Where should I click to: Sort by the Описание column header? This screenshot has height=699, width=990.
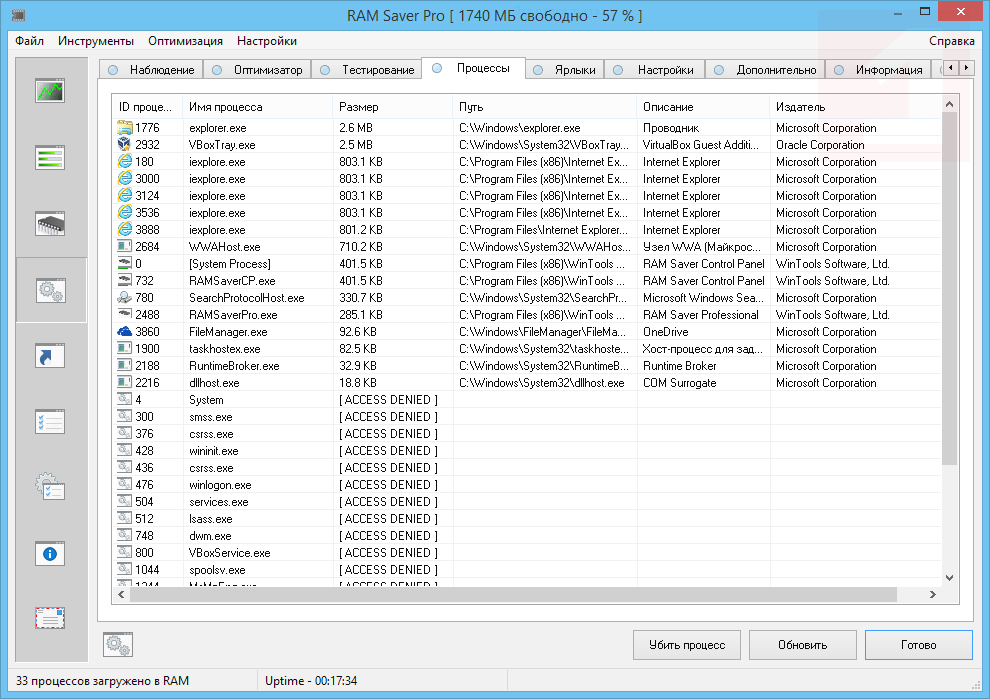[703, 107]
